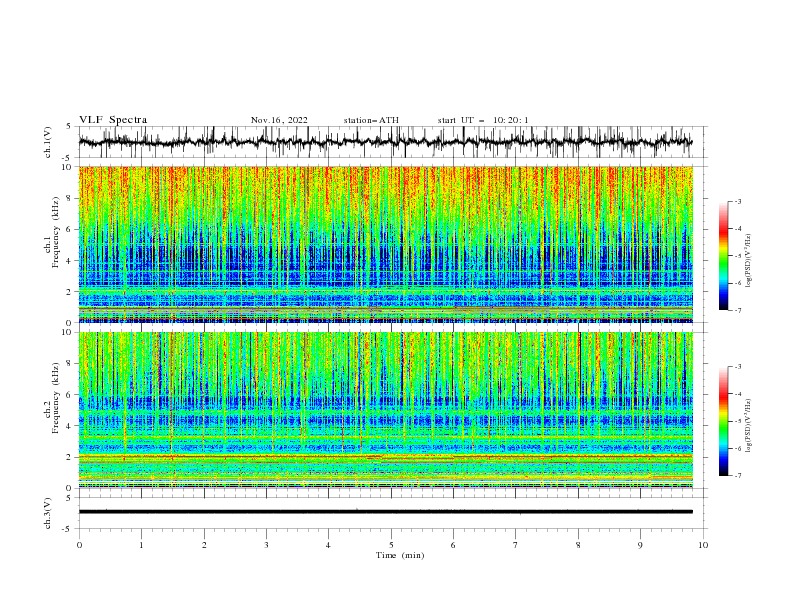
Task: Click inside the ch.2 spectrogram panel
Action: tap(386, 410)
